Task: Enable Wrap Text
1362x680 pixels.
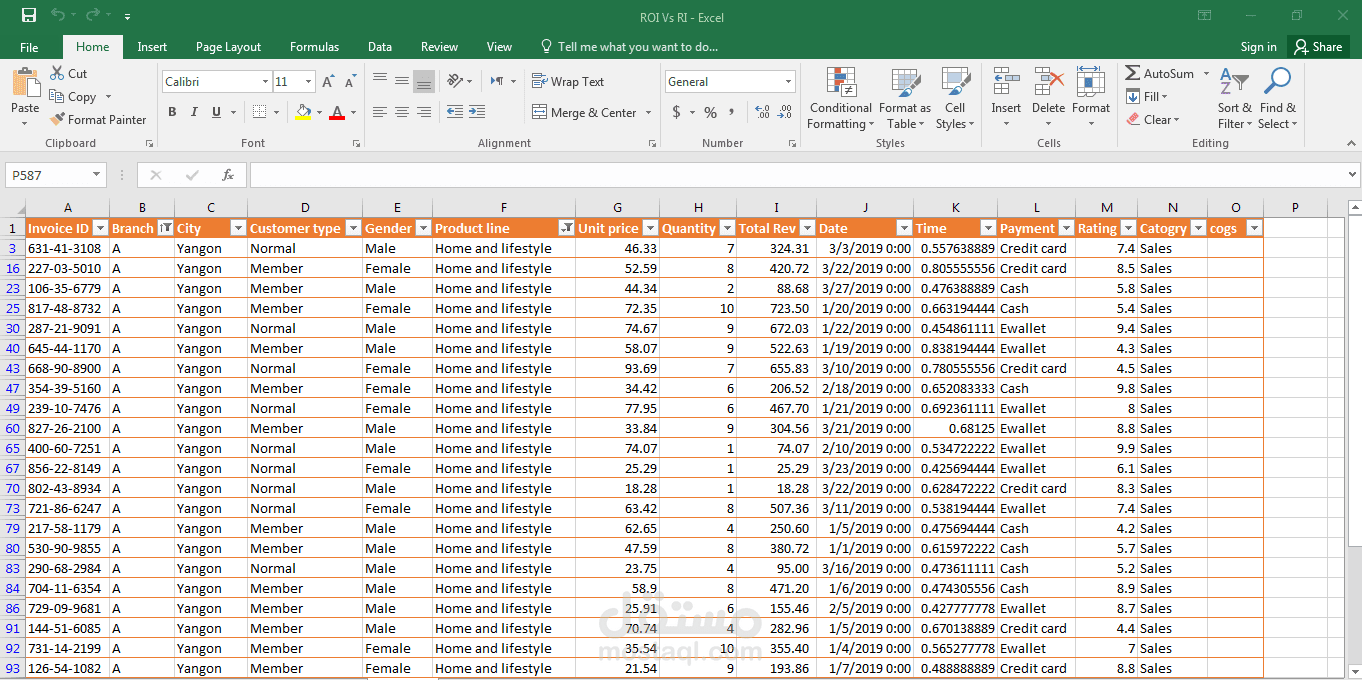Action: [563, 81]
